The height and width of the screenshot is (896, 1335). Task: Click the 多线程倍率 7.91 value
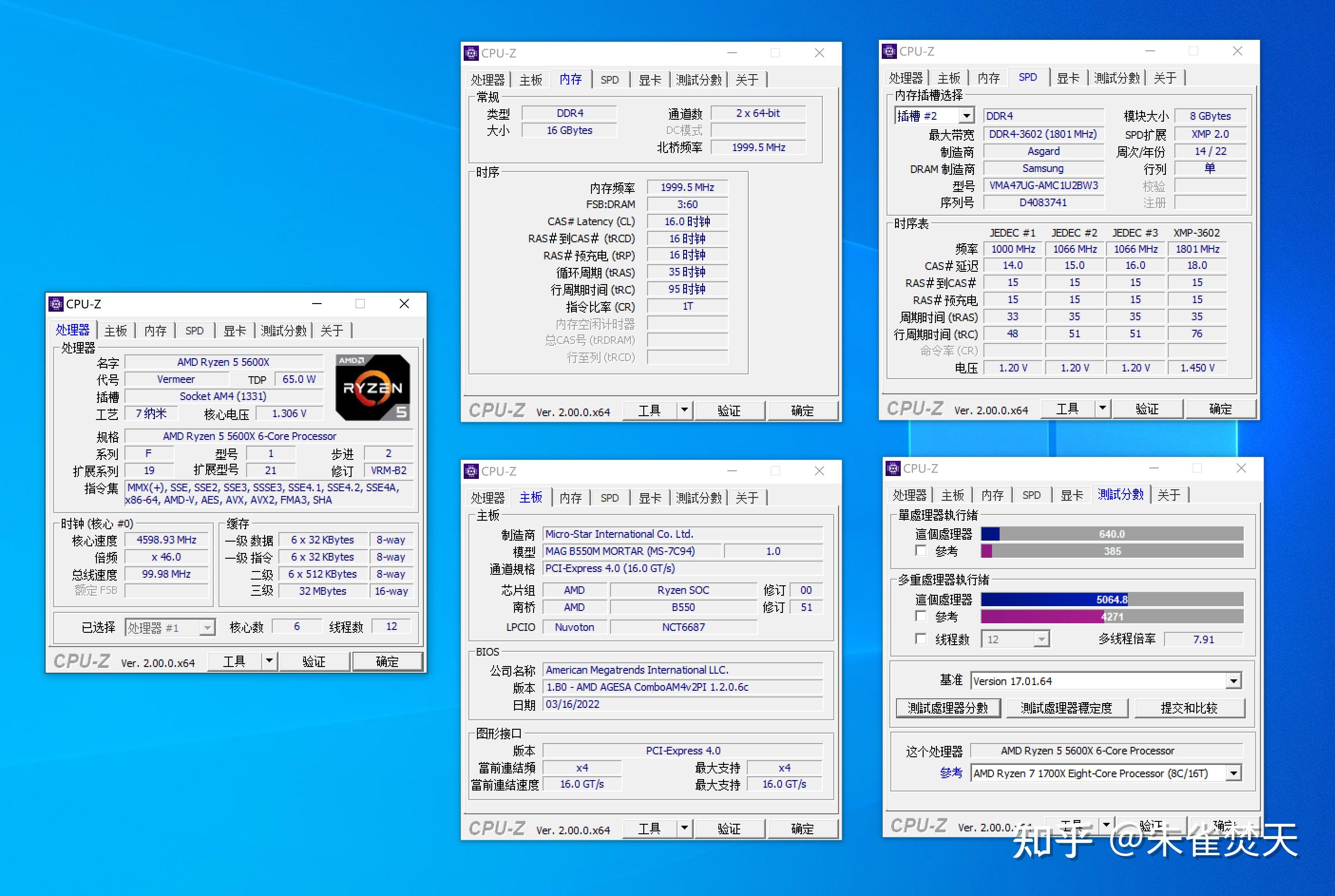pos(1203,639)
